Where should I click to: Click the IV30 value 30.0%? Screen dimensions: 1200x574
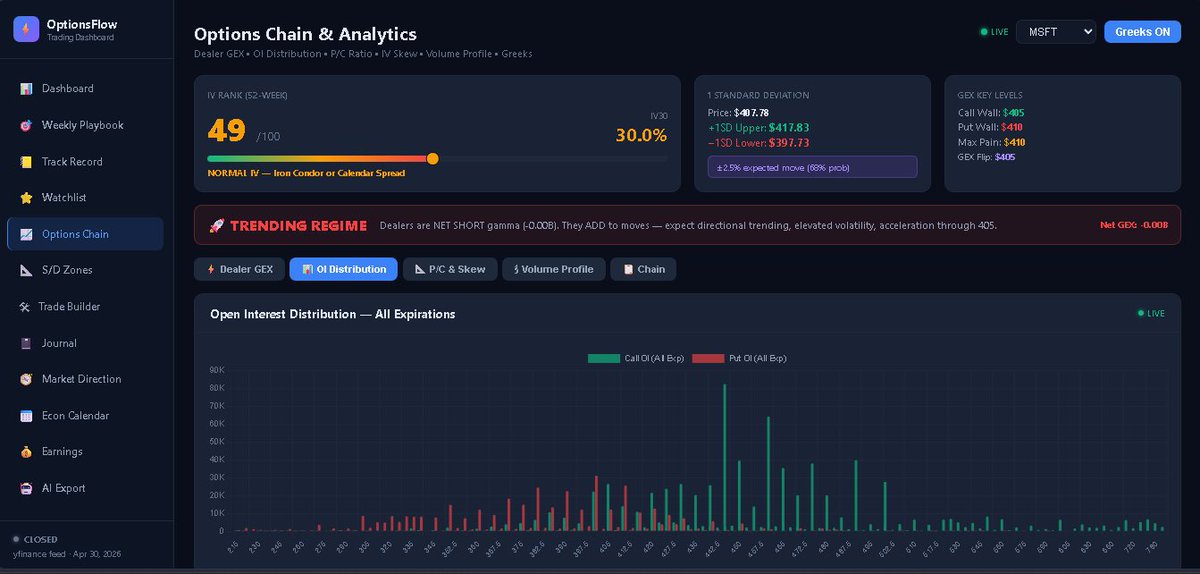641,135
